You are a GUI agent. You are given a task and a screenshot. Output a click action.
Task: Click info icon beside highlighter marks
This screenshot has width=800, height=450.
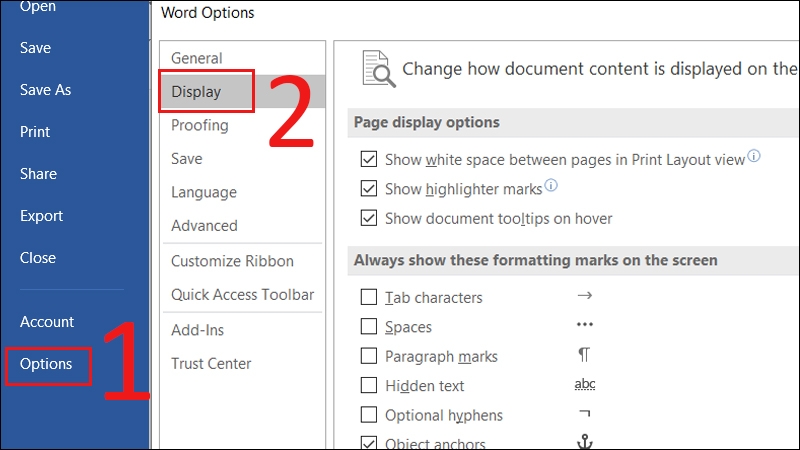click(550, 186)
